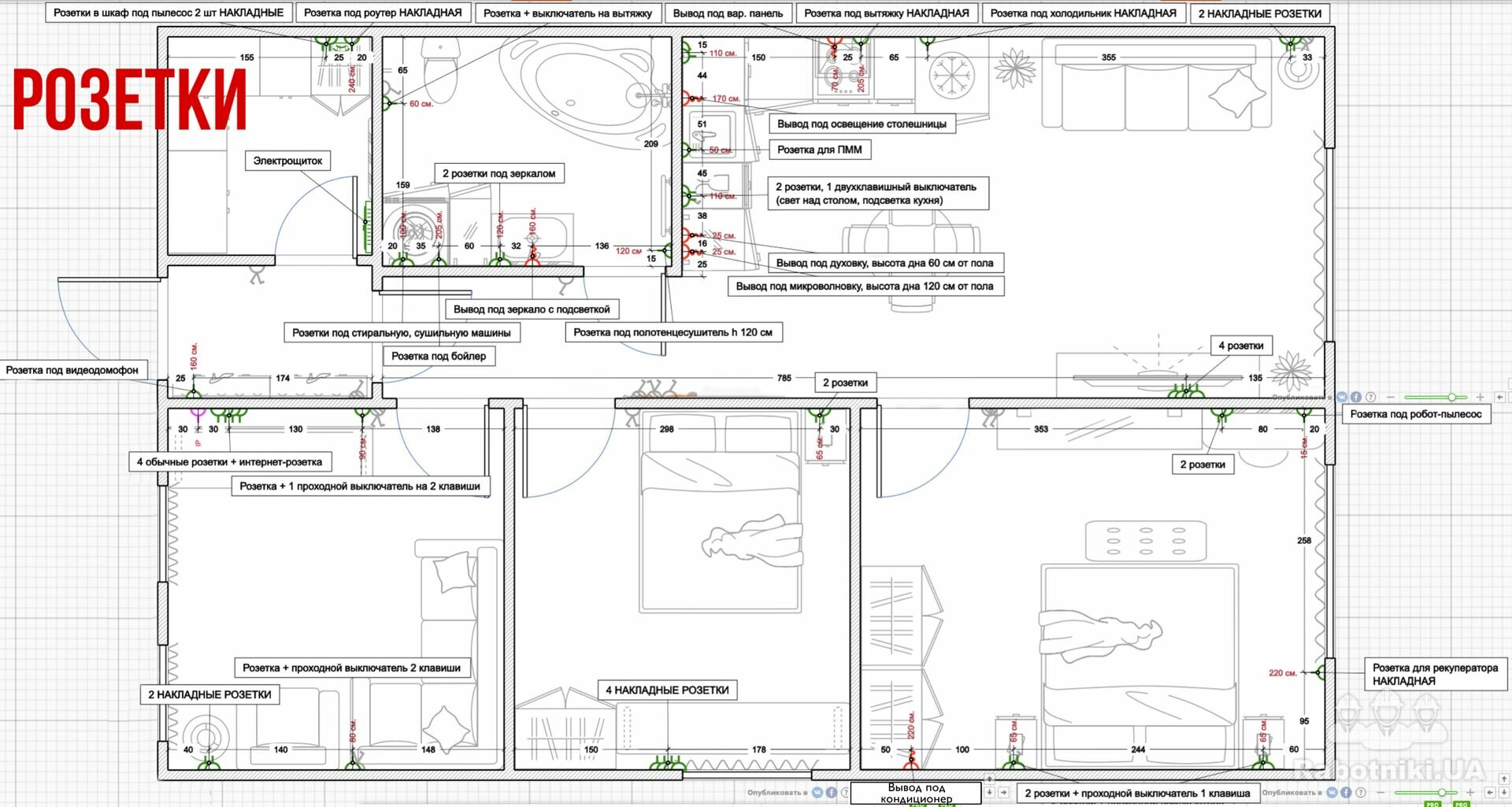Image resolution: width=1512 pixels, height=807 pixels.
Task: Select 'Розетка под робот-пылесос' label
Action: [1416, 414]
